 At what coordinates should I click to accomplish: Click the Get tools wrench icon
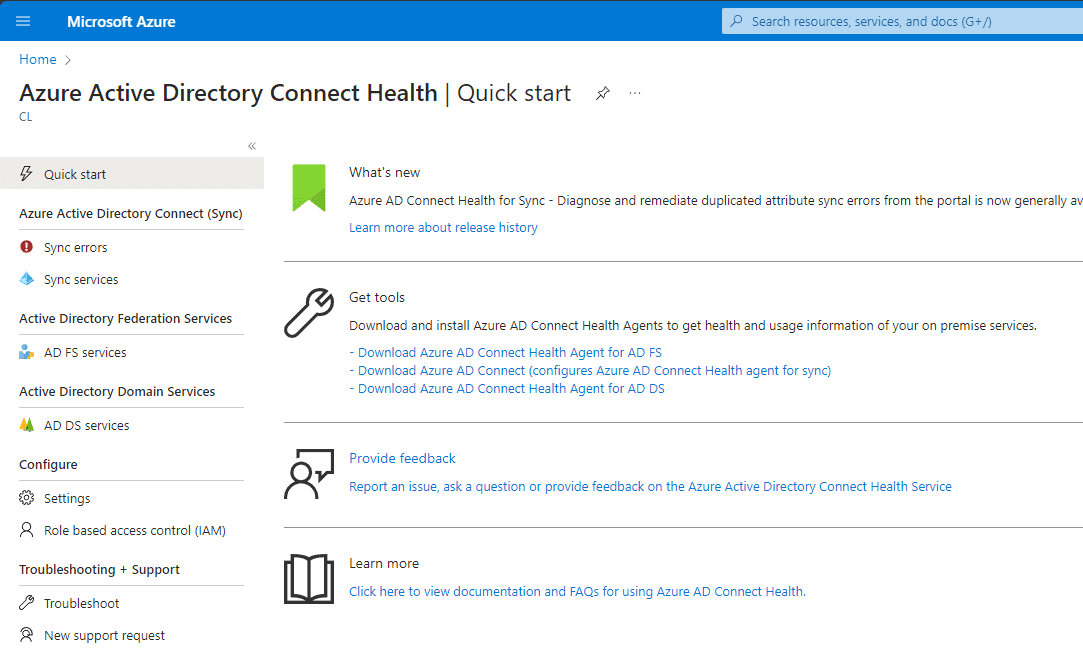point(309,313)
